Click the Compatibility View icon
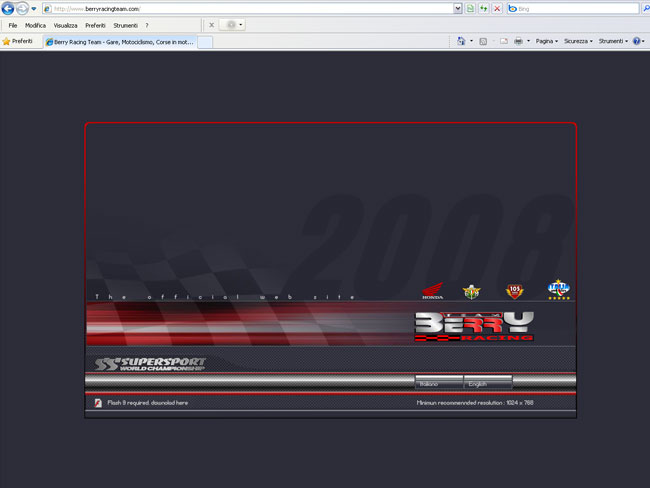The image size is (650, 488). [x=470, y=9]
